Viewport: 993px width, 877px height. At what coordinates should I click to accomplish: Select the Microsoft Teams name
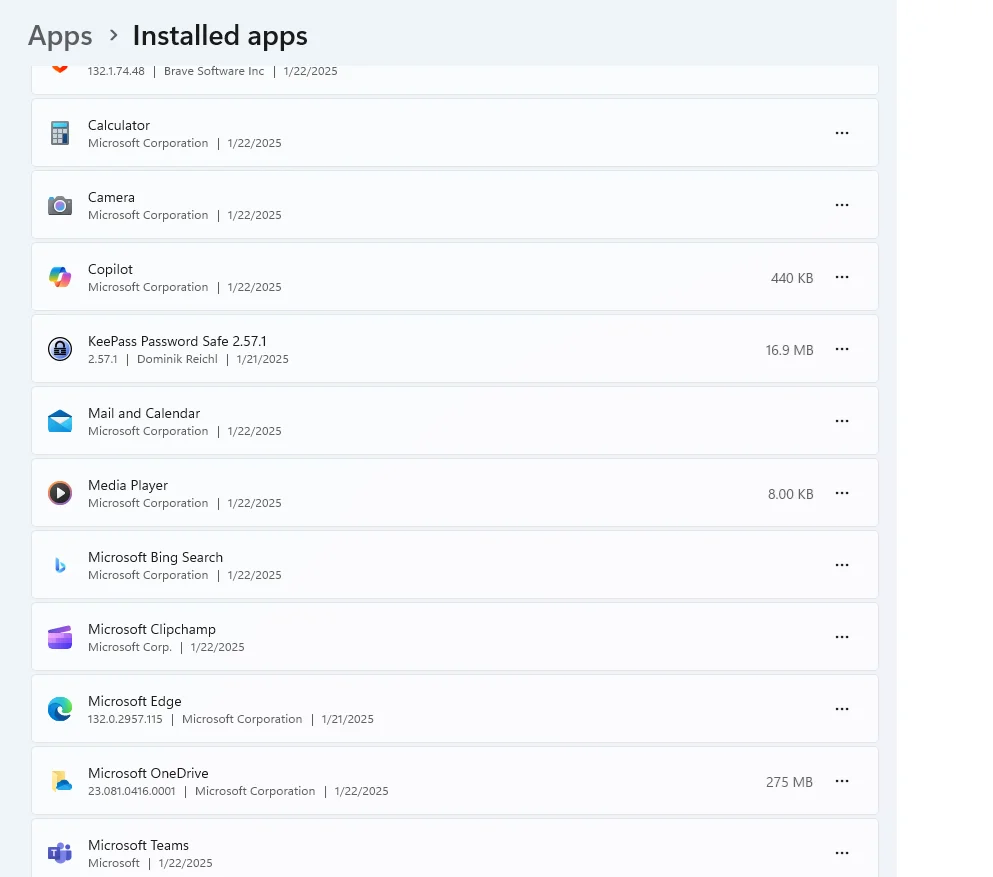tap(139, 845)
